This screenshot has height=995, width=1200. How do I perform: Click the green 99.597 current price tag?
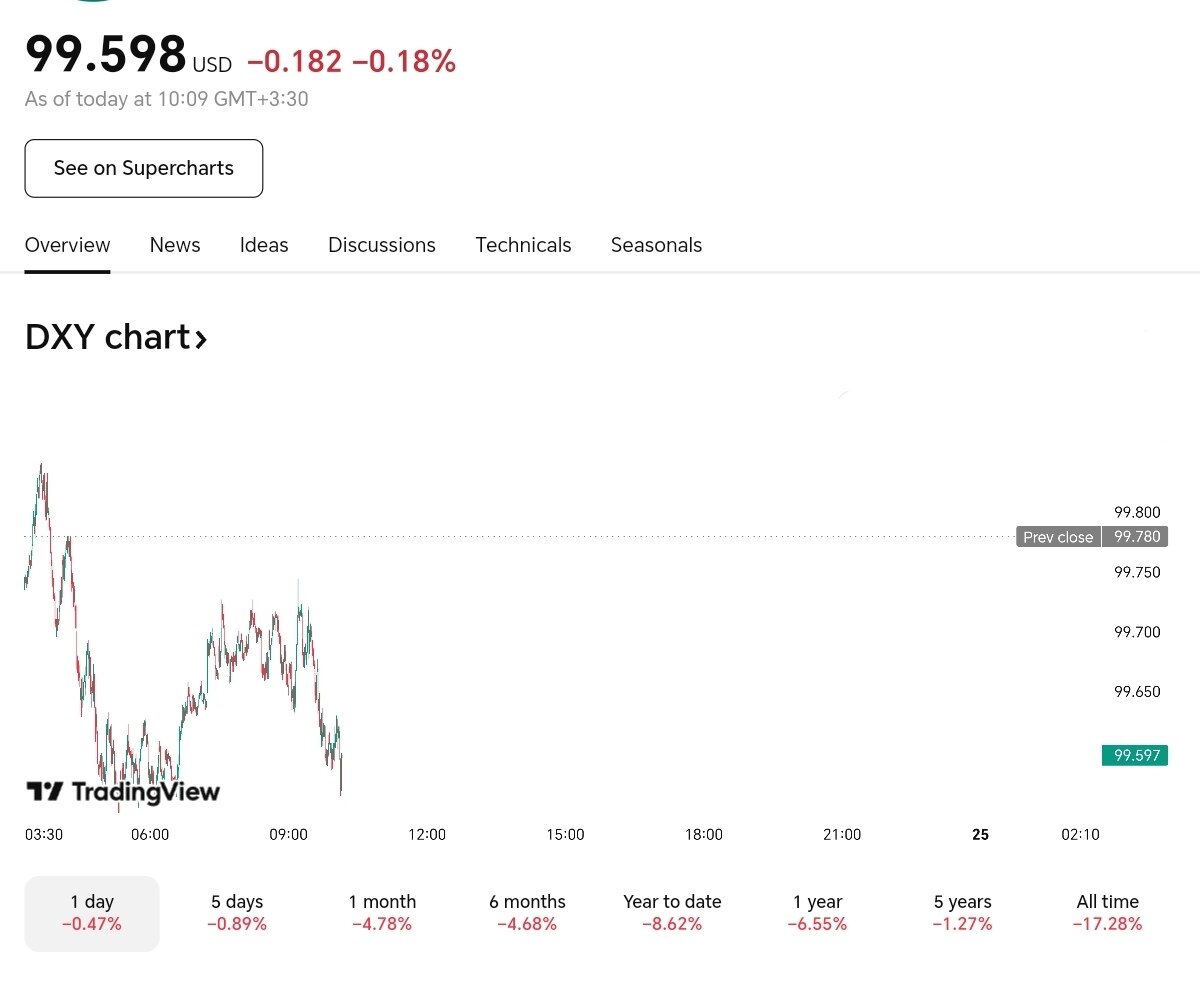point(1136,755)
